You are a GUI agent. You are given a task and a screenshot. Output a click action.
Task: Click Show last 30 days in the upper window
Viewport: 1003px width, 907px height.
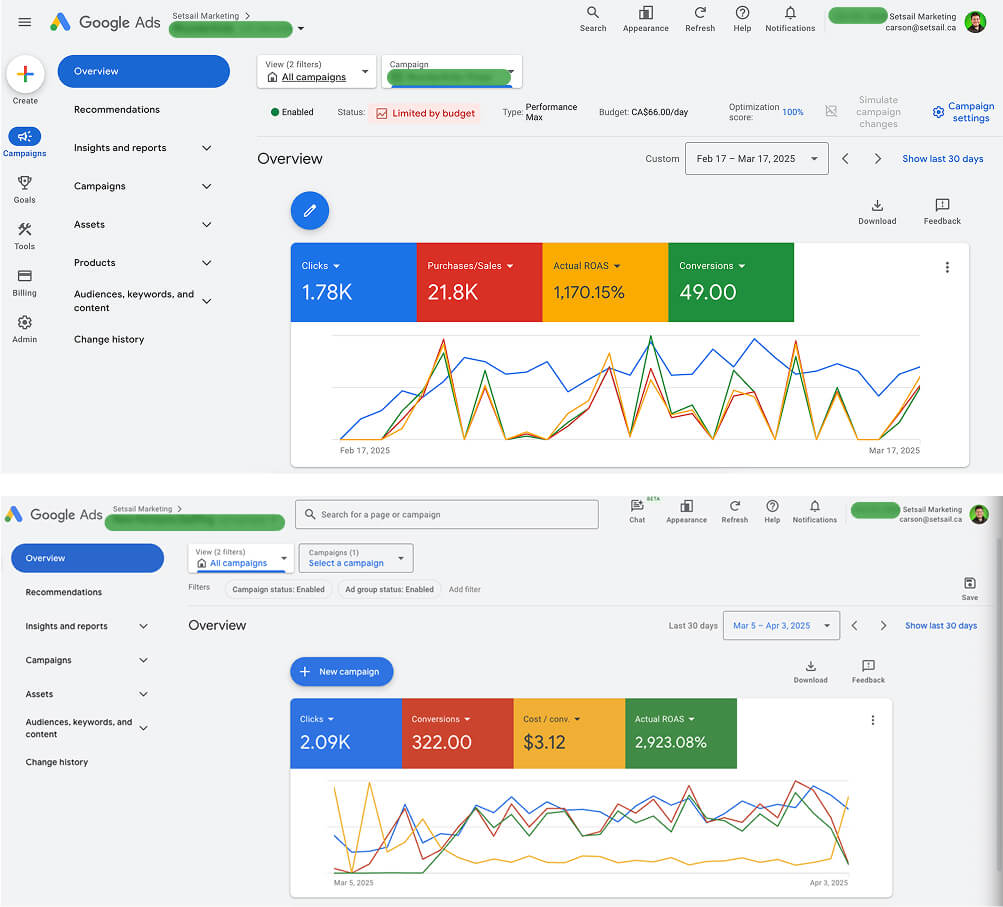tap(943, 159)
